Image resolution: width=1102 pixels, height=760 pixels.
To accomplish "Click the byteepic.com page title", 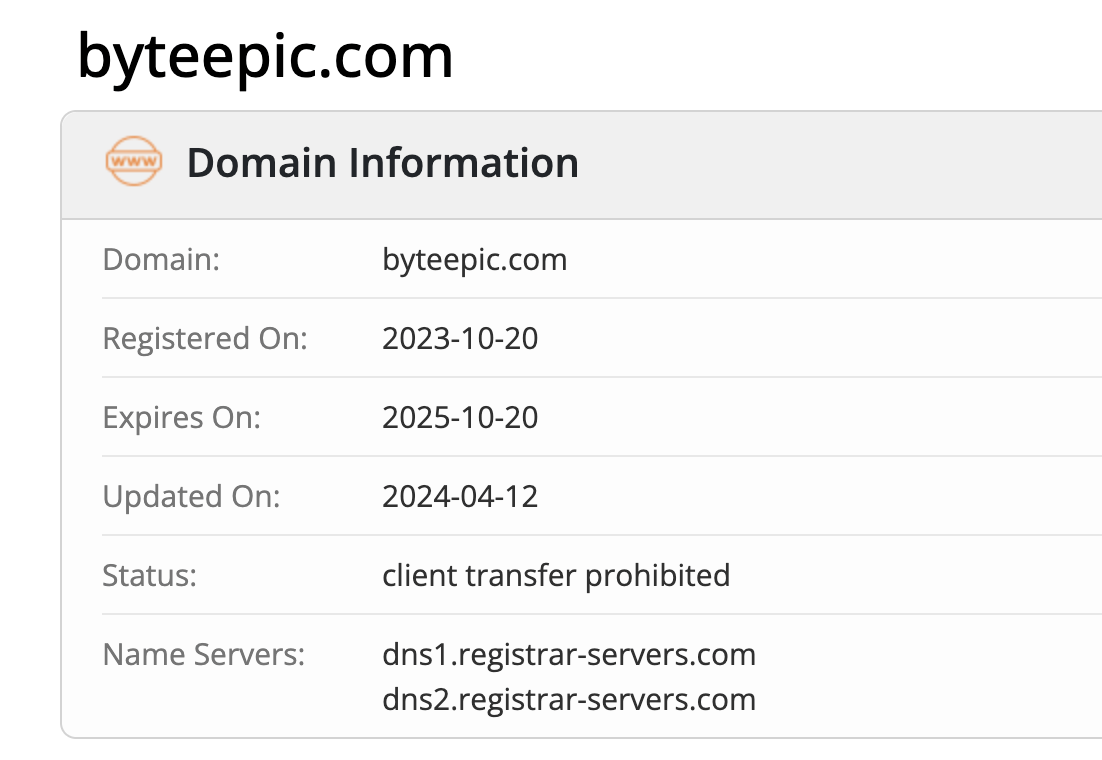I will (x=265, y=56).
